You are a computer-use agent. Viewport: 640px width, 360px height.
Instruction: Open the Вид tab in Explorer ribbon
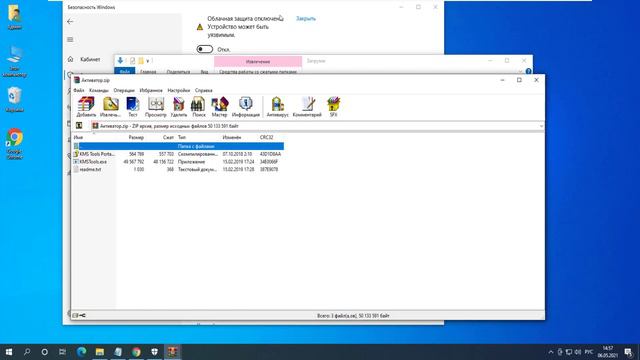coord(204,72)
